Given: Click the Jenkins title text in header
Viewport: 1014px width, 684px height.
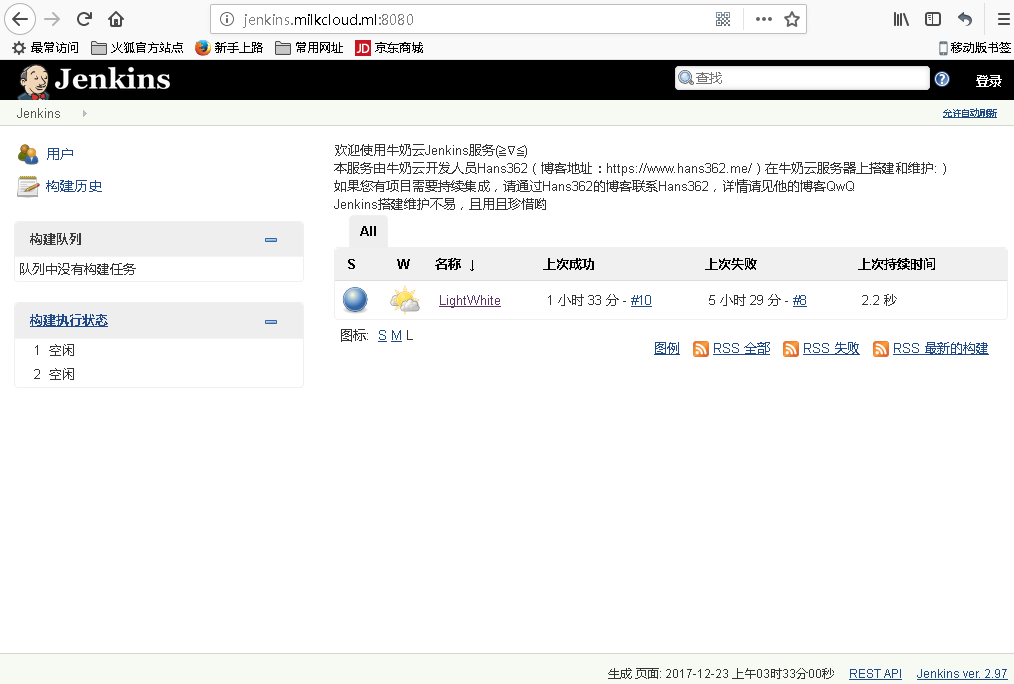Looking at the screenshot, I should [x=113, y=80].
